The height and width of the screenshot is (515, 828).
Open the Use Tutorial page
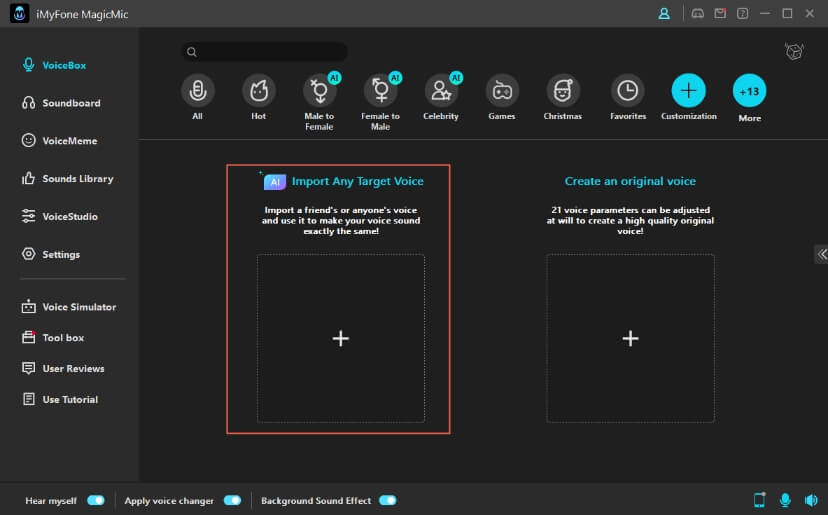60,399
